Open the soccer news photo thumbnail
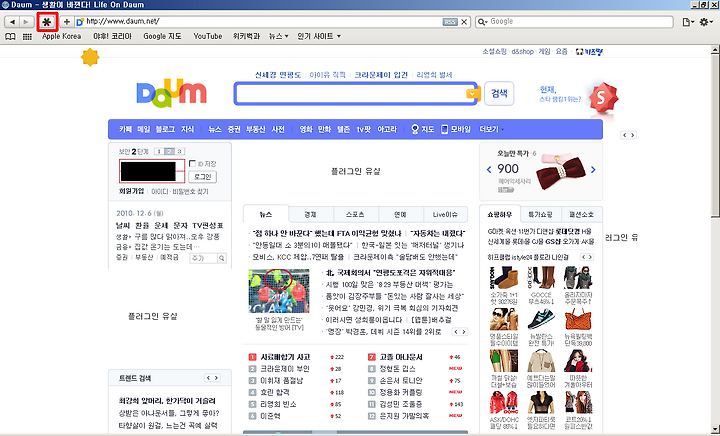This screenshot has height=436, width=720. 279,291
